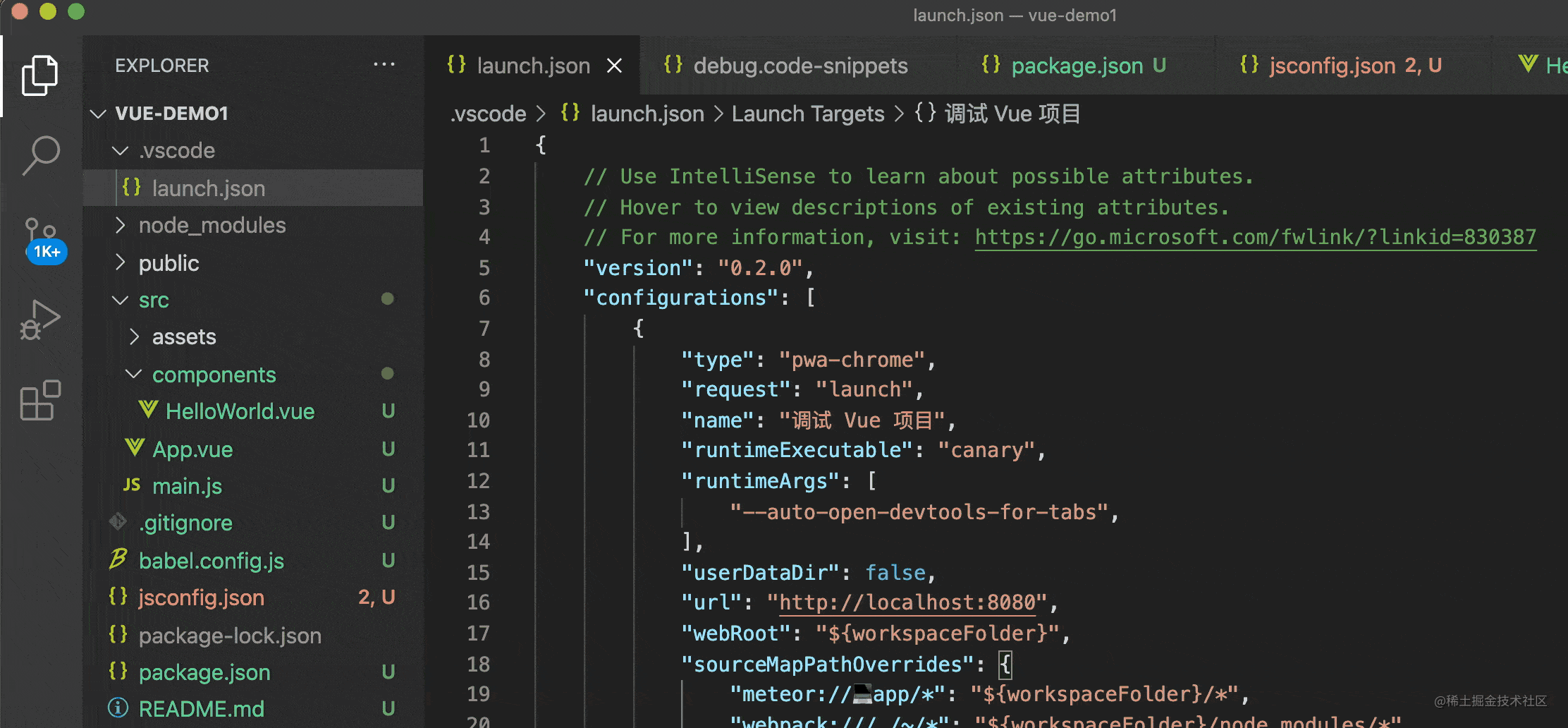Viewport: 1568px width, 728px height.
Task: Click the Explorer more actions ellipsis
Action: 384,65
